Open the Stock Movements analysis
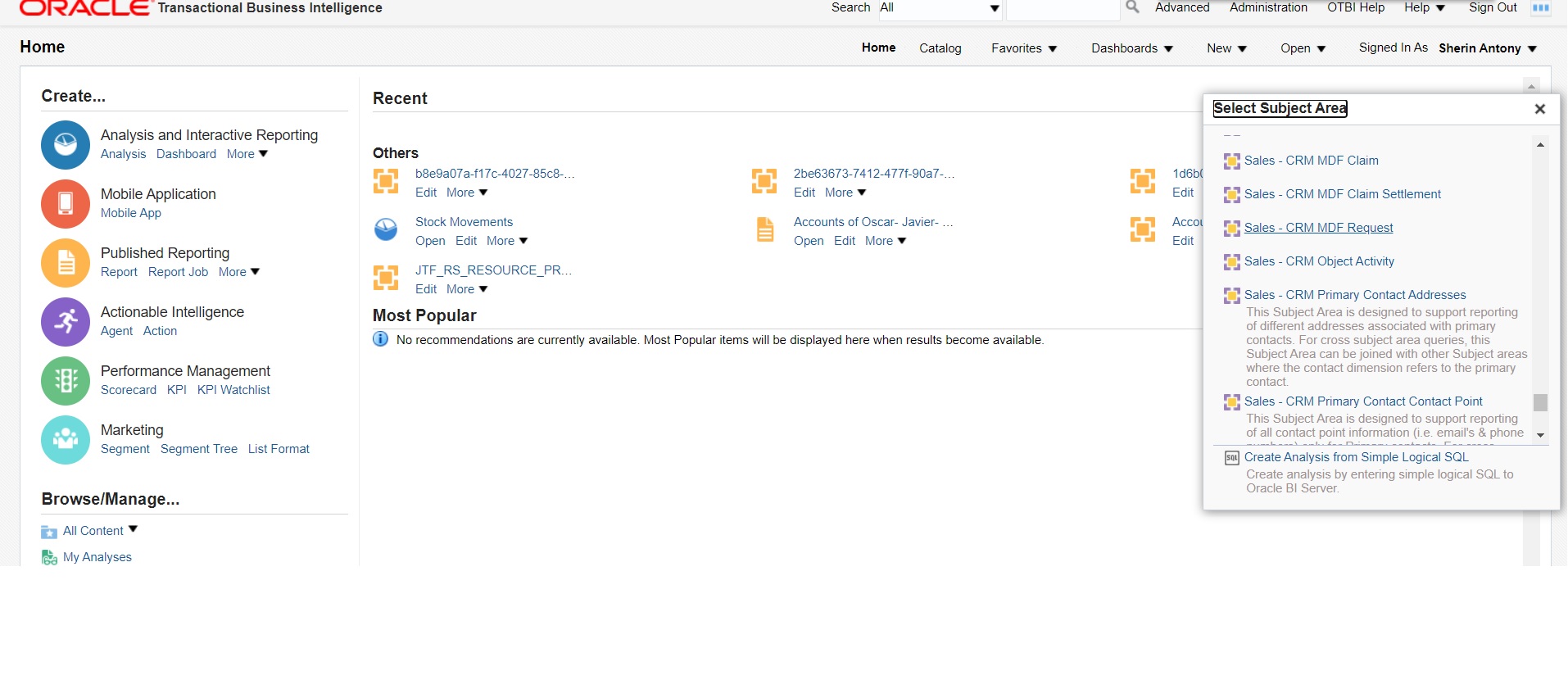The width and height of the screenshot is (1568, 680). [430, 241]
